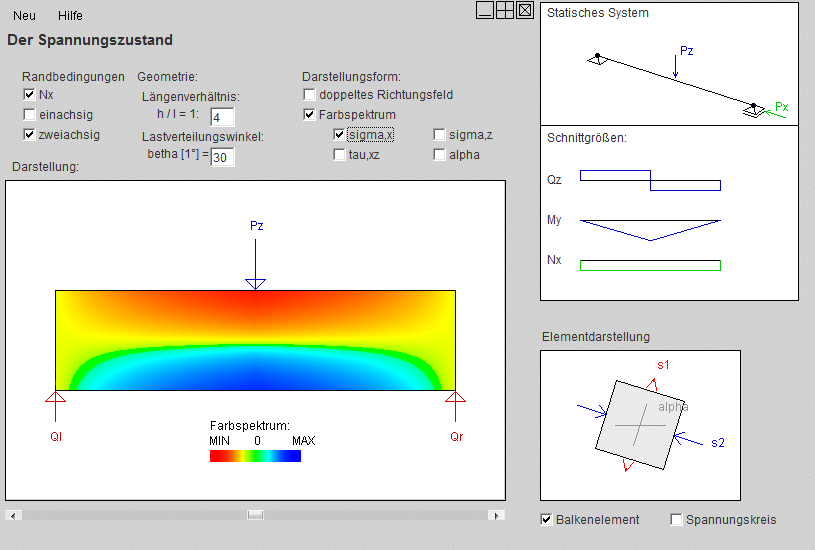Check the Spannungskreis option

(677, 520)
